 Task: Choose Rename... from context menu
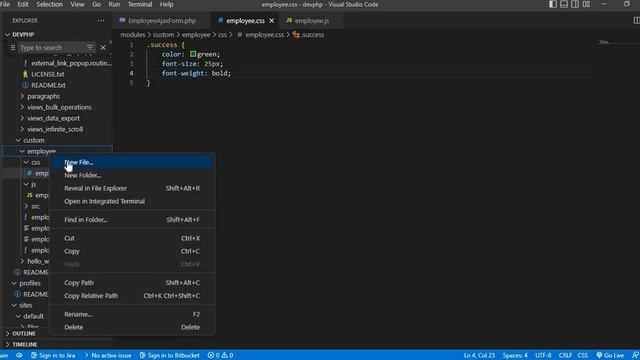click(x=132, y=314)
